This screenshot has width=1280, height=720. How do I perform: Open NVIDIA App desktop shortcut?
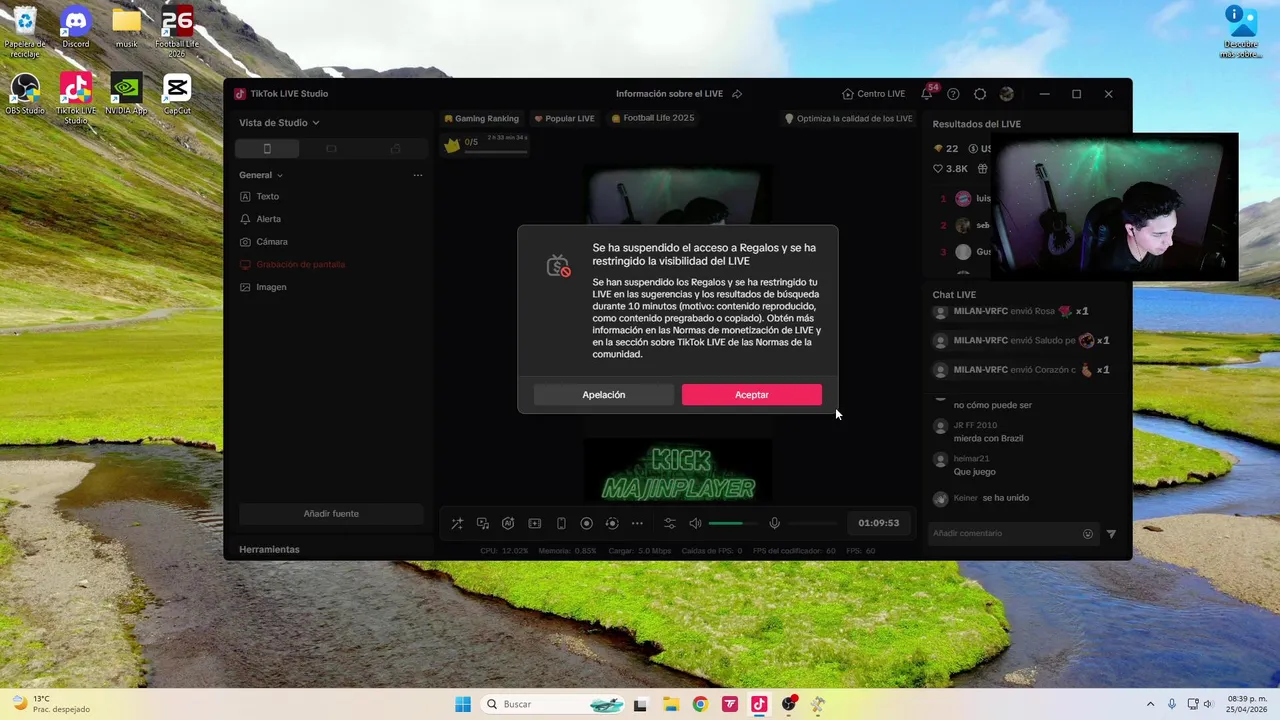126,94
